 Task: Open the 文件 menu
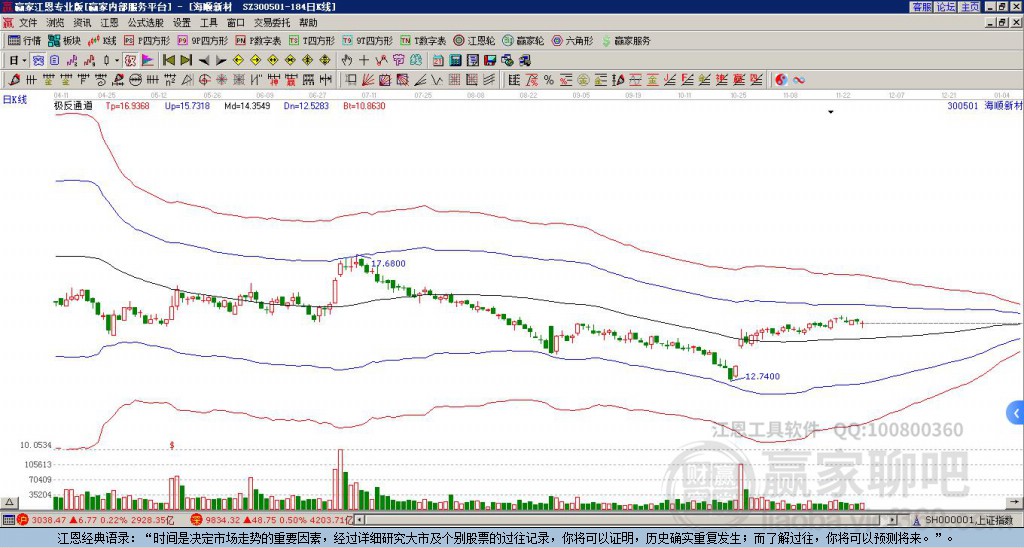click(28, 23)
